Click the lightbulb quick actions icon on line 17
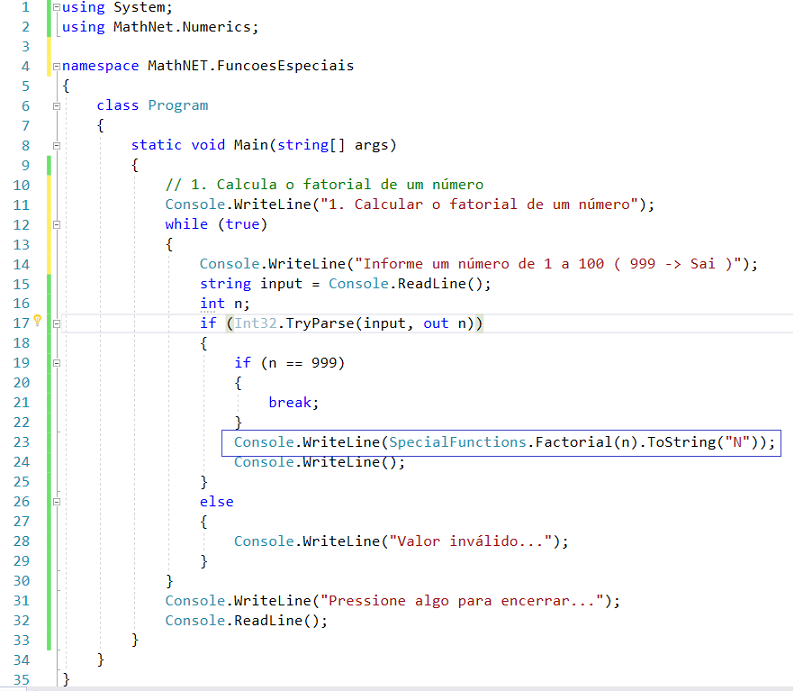803x691 pixels. tap(37, 320)
